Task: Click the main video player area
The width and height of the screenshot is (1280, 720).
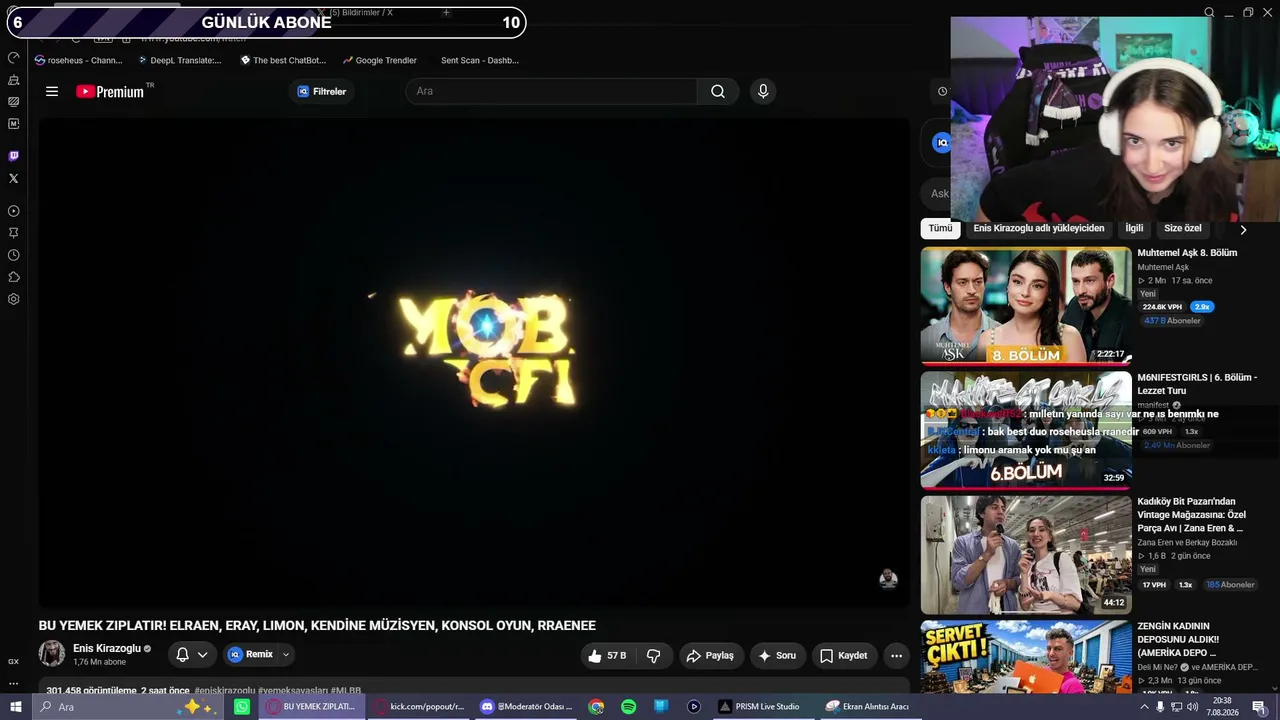Action: [474, 362]
